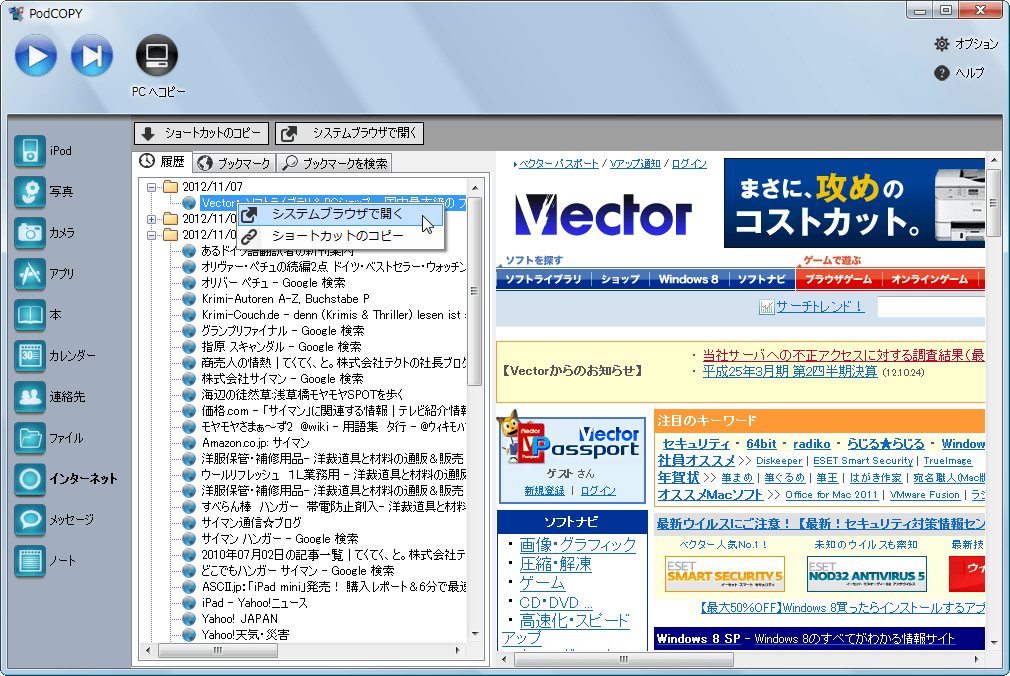Click the ベクターパスポート link
Viewport: 1010px width, 676px height.
[558, 164]
